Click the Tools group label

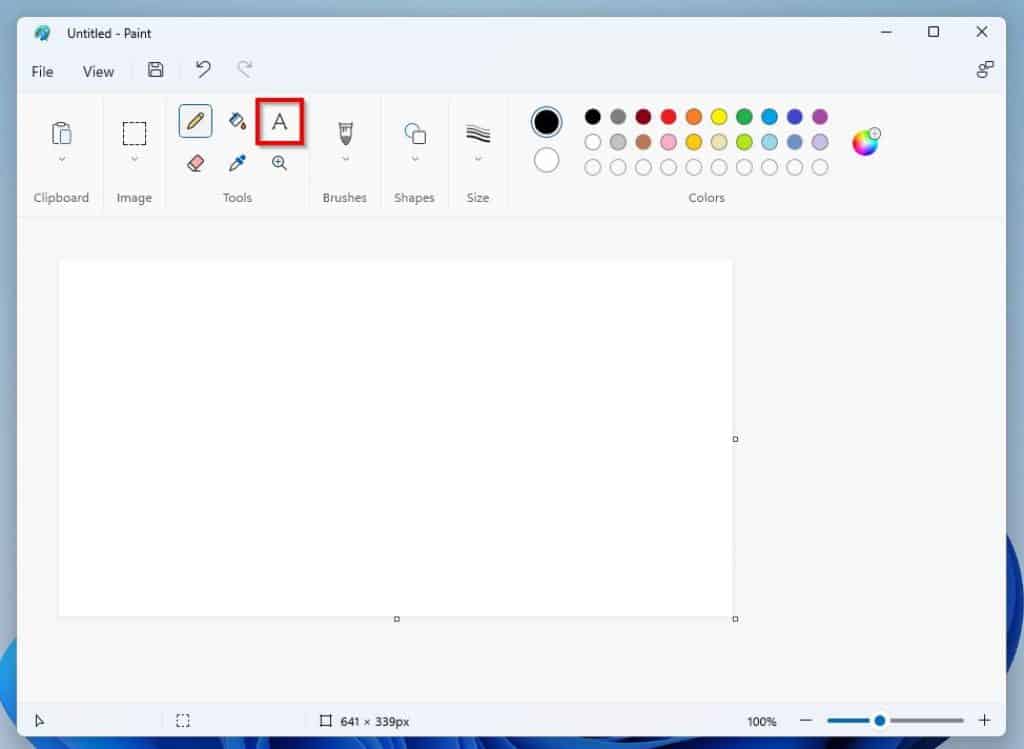(237, 197)
